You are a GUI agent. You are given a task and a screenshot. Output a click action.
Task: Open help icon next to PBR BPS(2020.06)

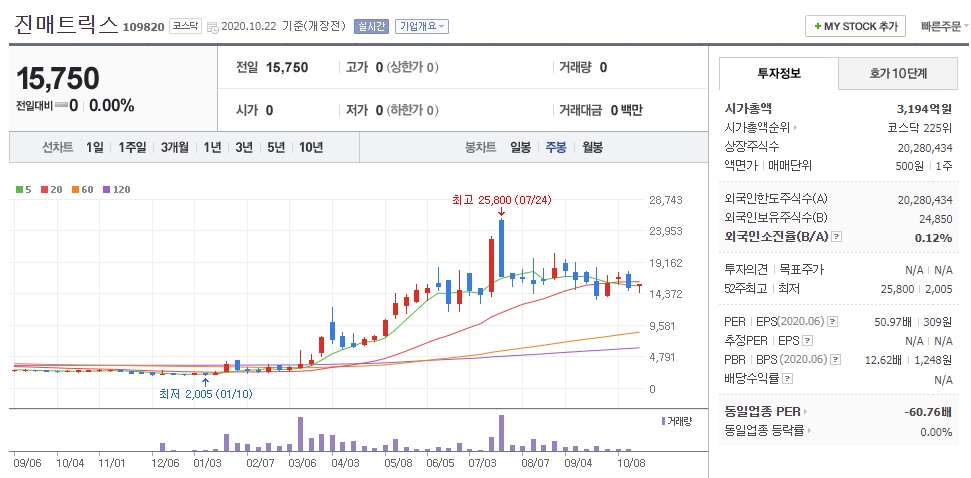pos(836,359)
